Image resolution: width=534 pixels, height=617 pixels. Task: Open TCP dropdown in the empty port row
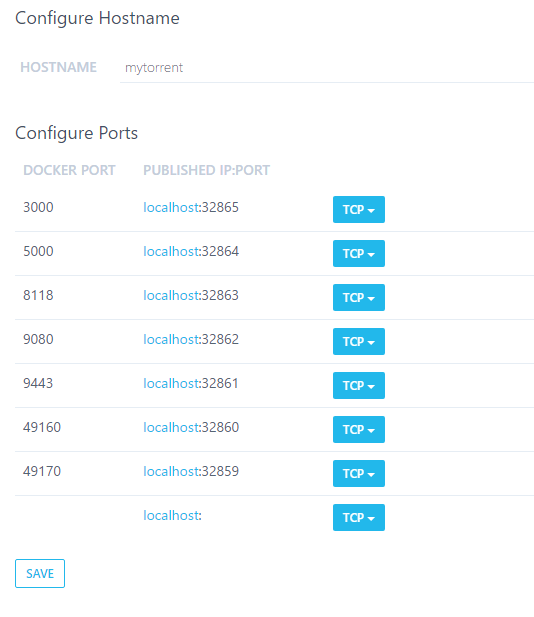pyautogui.click(x=358, y=517)
